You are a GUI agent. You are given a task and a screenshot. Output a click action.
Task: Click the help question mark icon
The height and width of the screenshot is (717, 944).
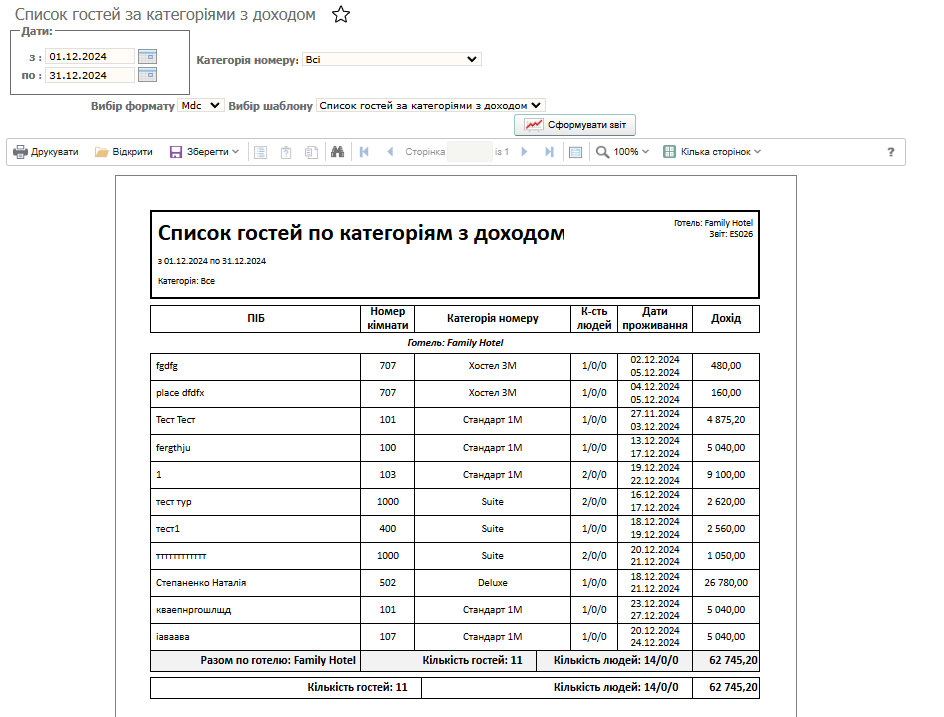tap(891, 152)
